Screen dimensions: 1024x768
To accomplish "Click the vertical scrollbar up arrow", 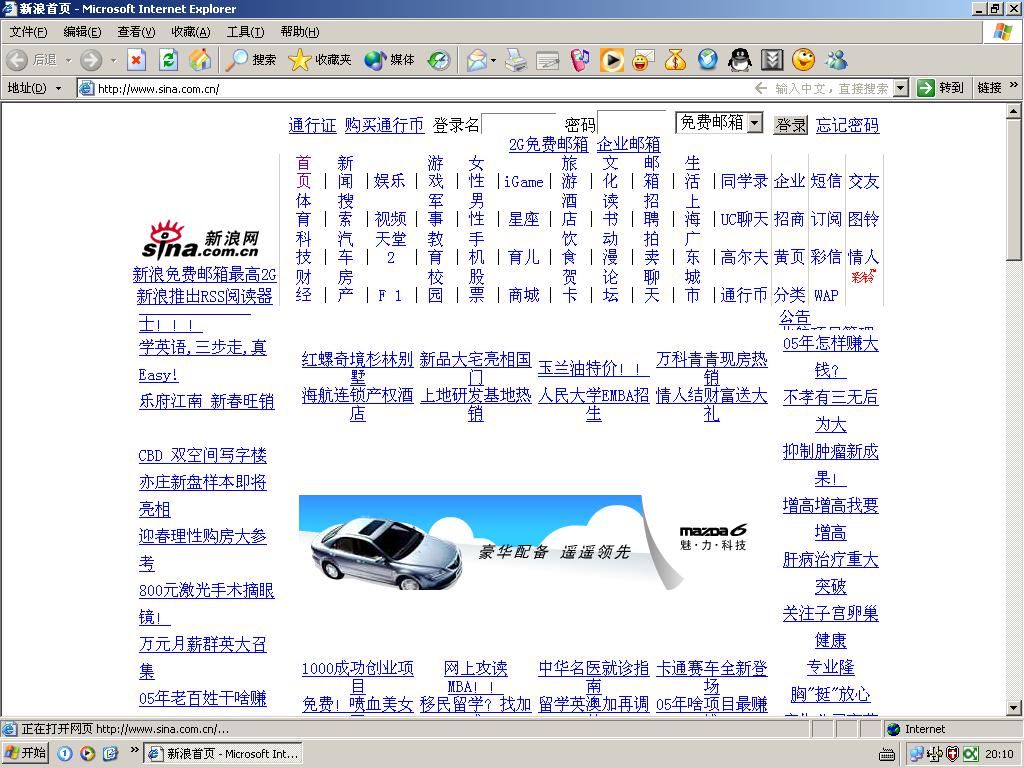I will (x=1014, y=112).
